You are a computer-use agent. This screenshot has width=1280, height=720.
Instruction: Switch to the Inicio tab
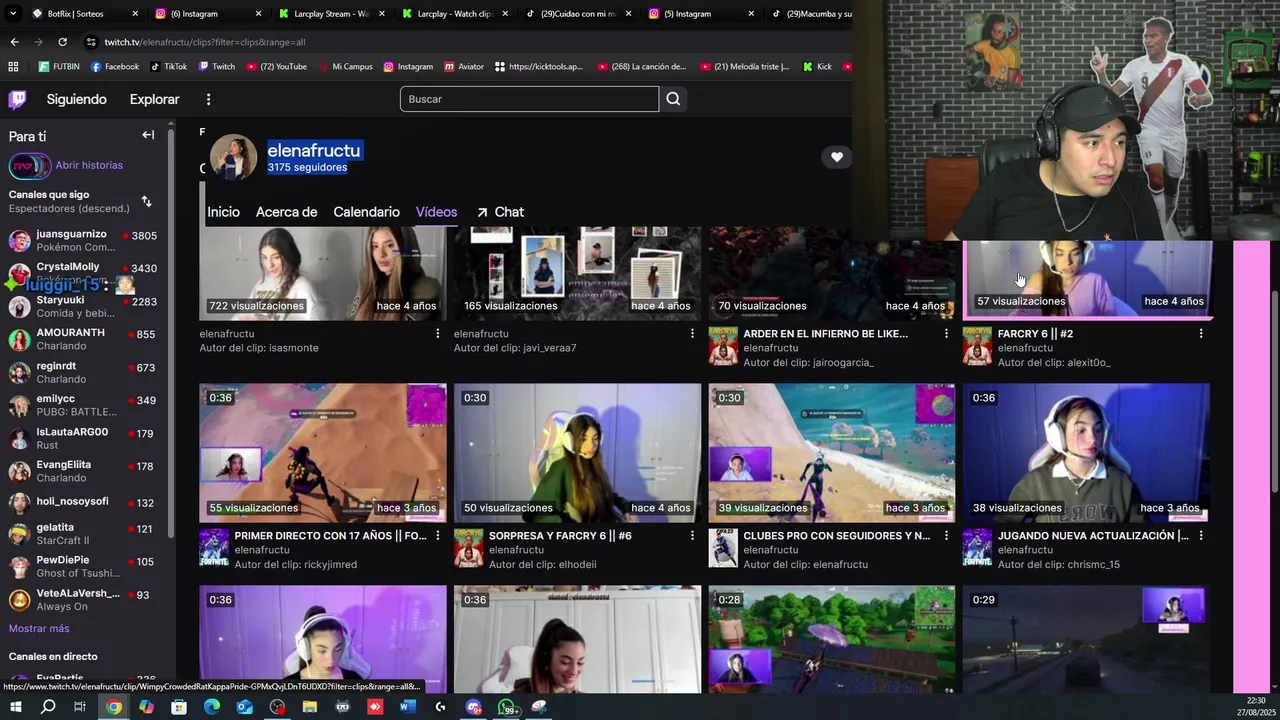tap(223, 212)
